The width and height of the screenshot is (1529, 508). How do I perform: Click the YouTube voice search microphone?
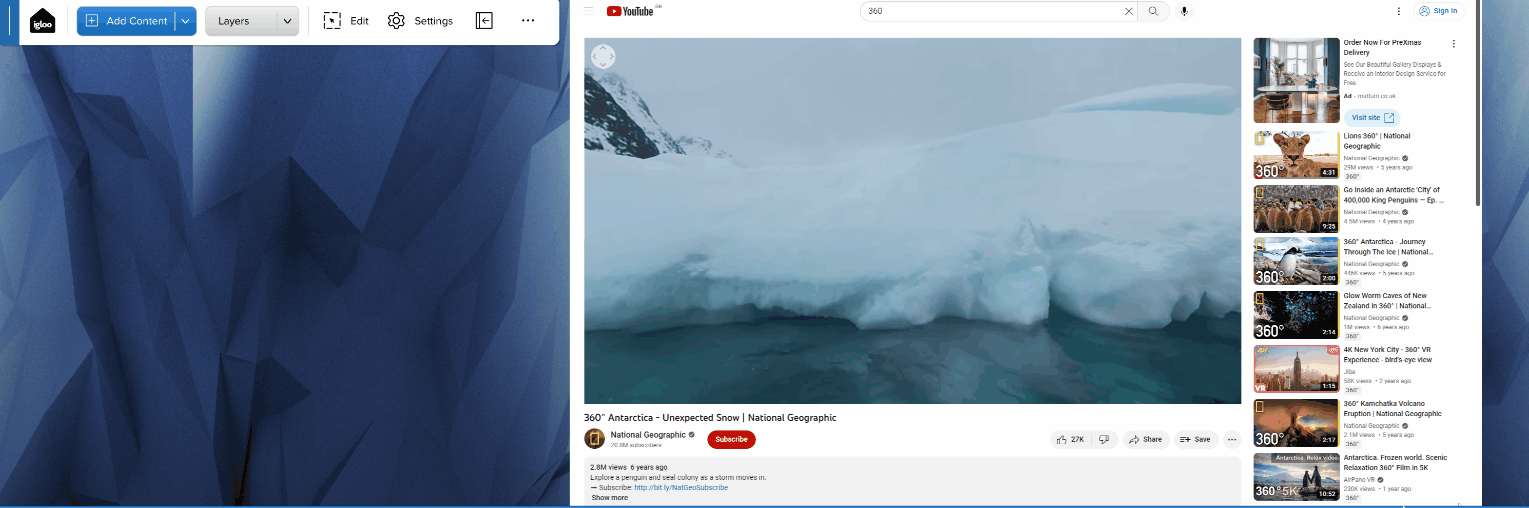[1184, 11]
